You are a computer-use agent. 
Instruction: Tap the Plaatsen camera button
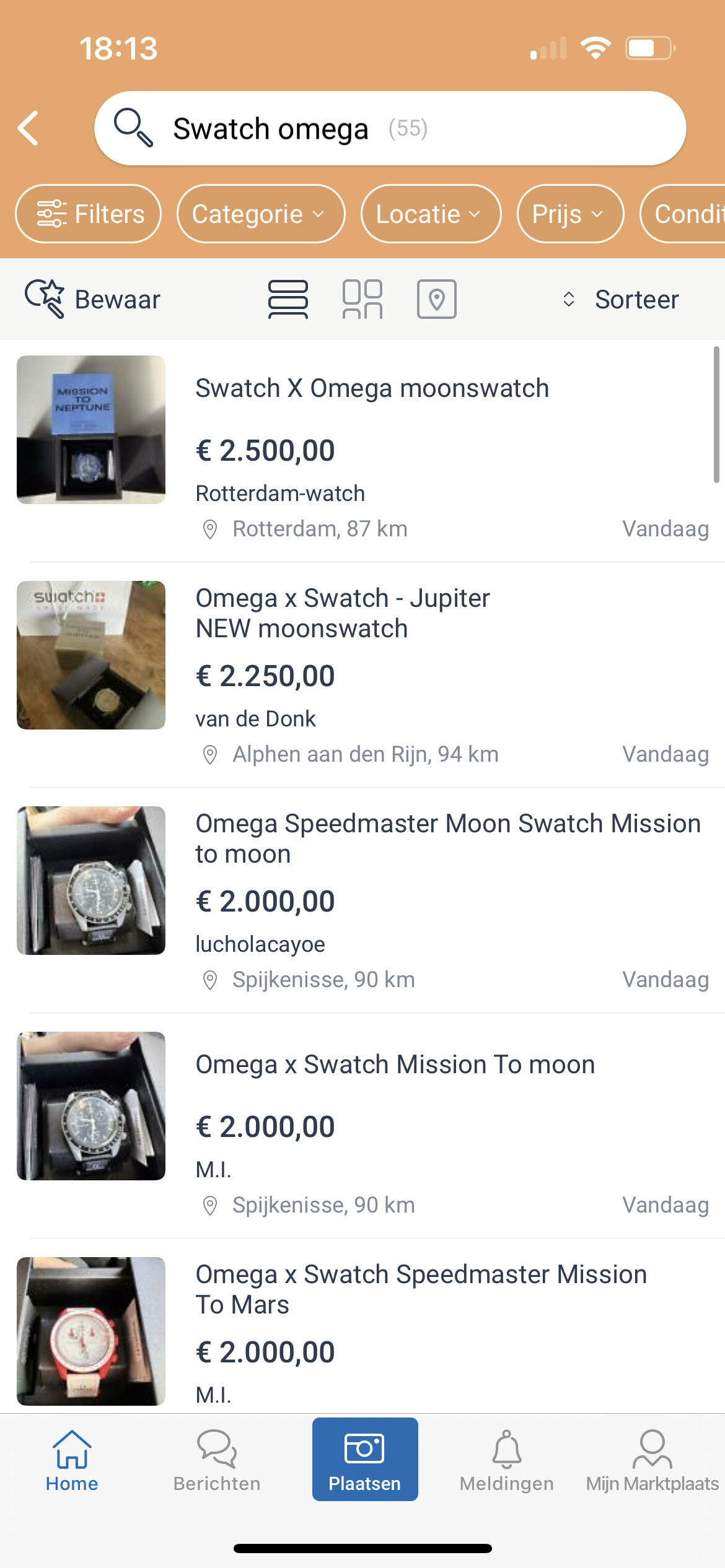(x=364, y=1460)
